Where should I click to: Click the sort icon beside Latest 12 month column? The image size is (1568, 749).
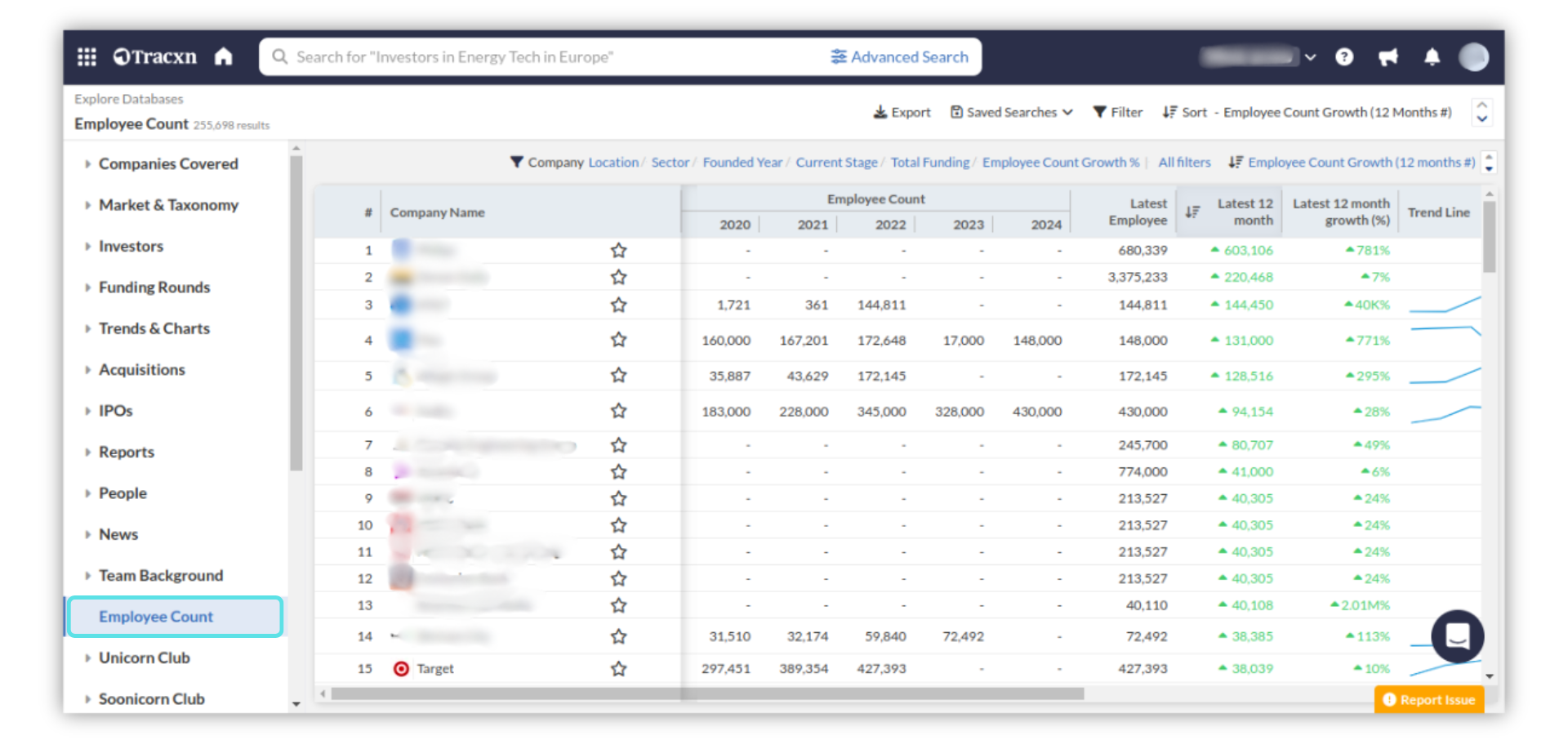click(1192, 212)
